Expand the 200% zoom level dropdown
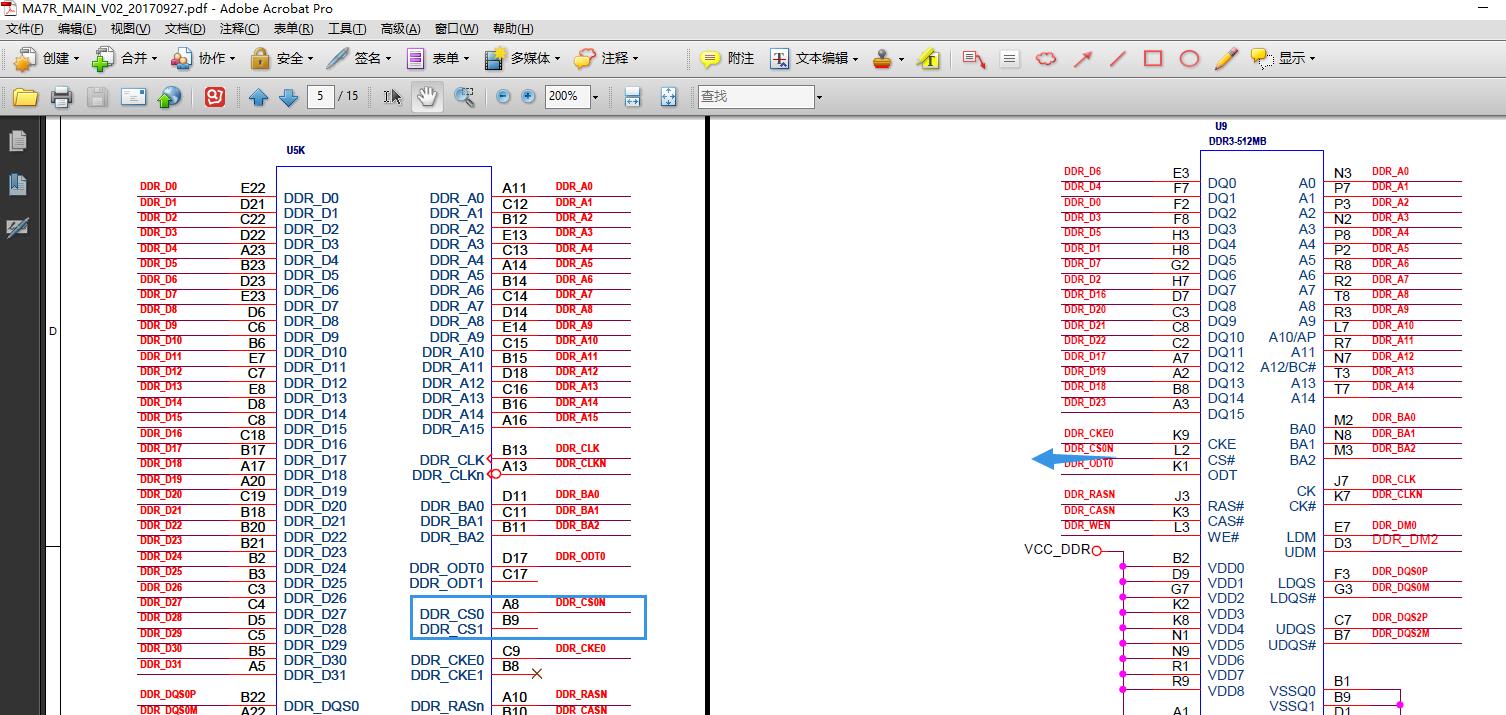Viewport: 1506px width, 715px height. click(x=595, y=97)
